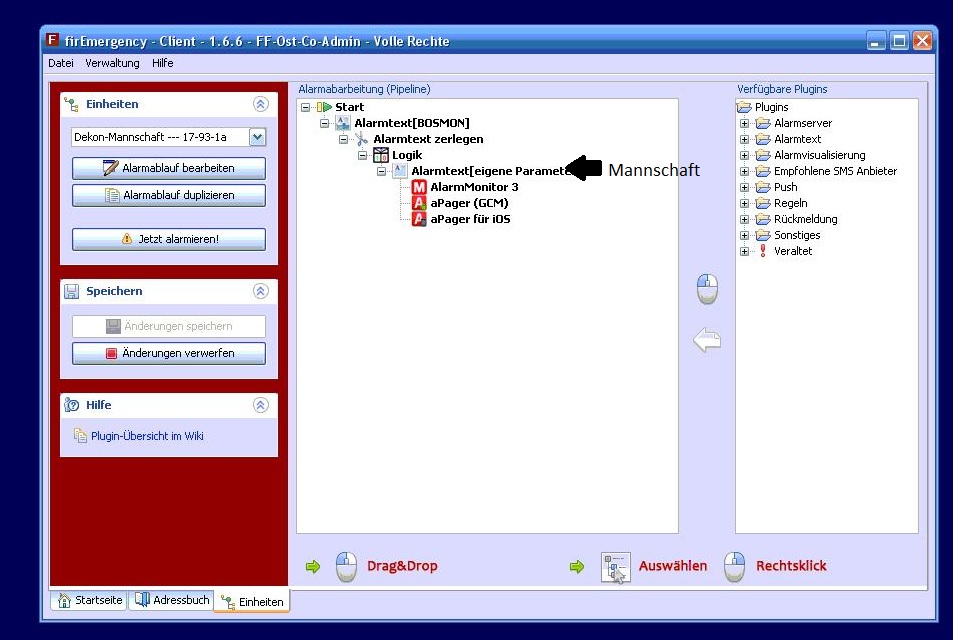Viewport: 953px width, 640px height.
Task: Click the Veraltet exclamation mark icon
Action: coord(763,251)
